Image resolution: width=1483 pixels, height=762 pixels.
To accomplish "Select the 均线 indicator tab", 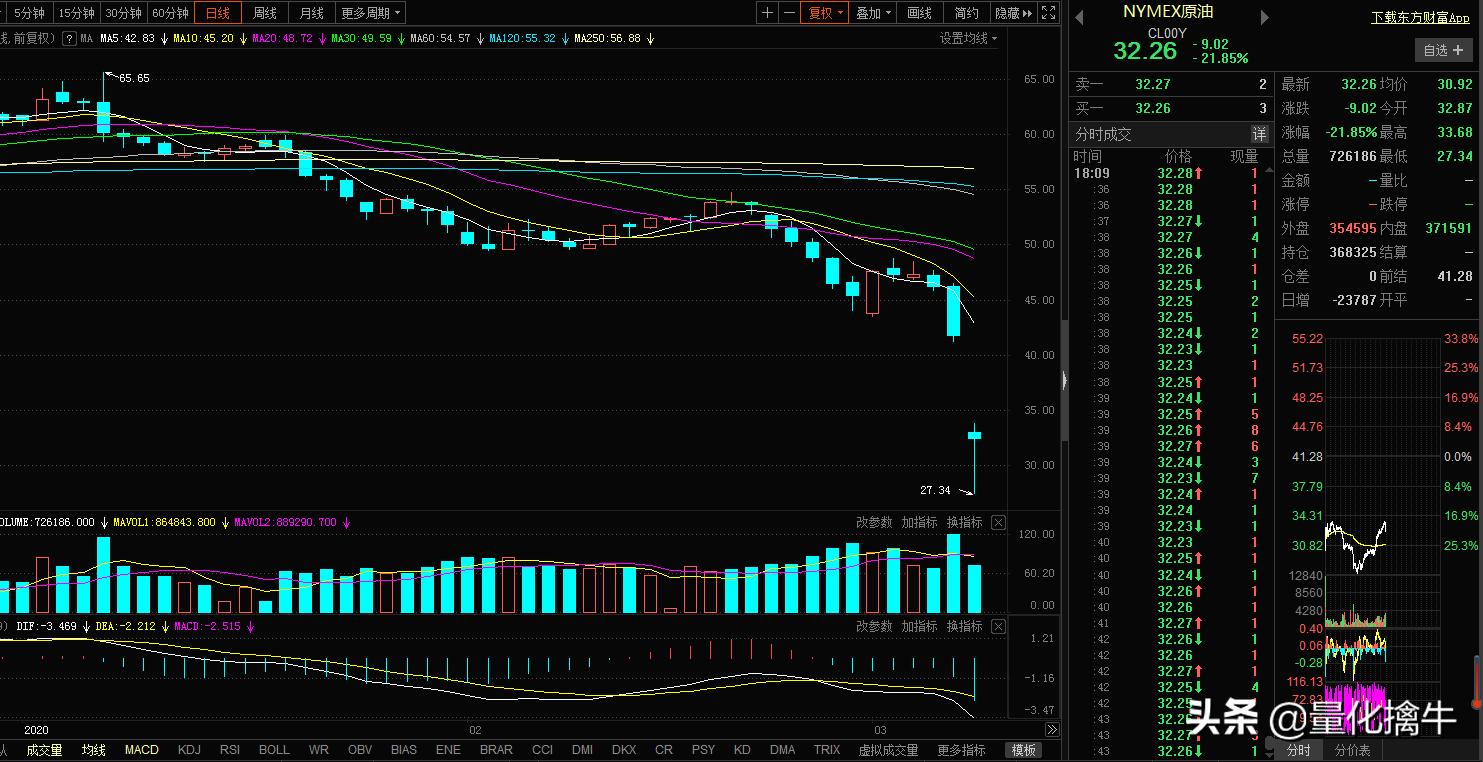I will click(94, 750).
